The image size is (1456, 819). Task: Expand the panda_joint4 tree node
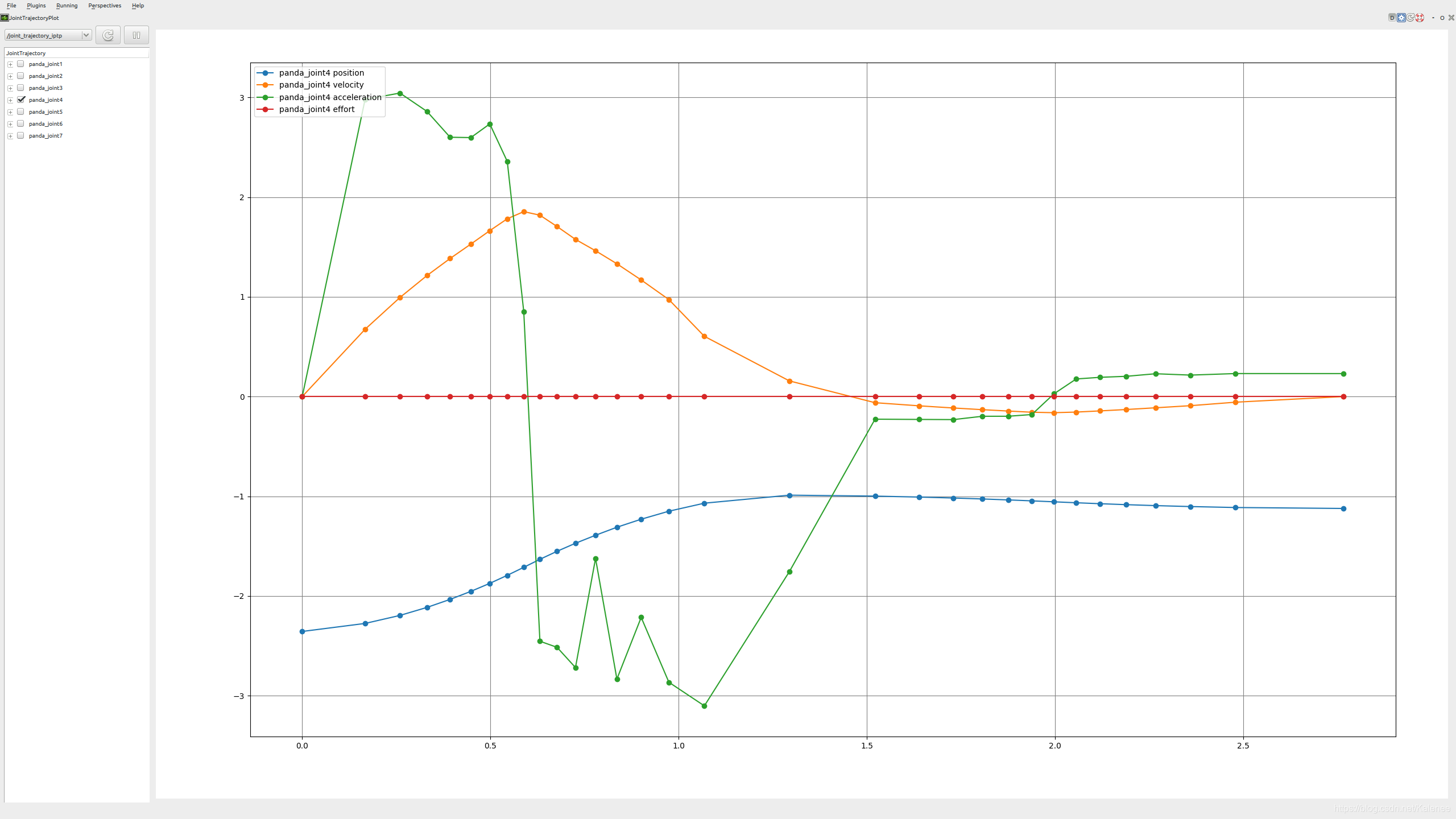tap(10, 100)
